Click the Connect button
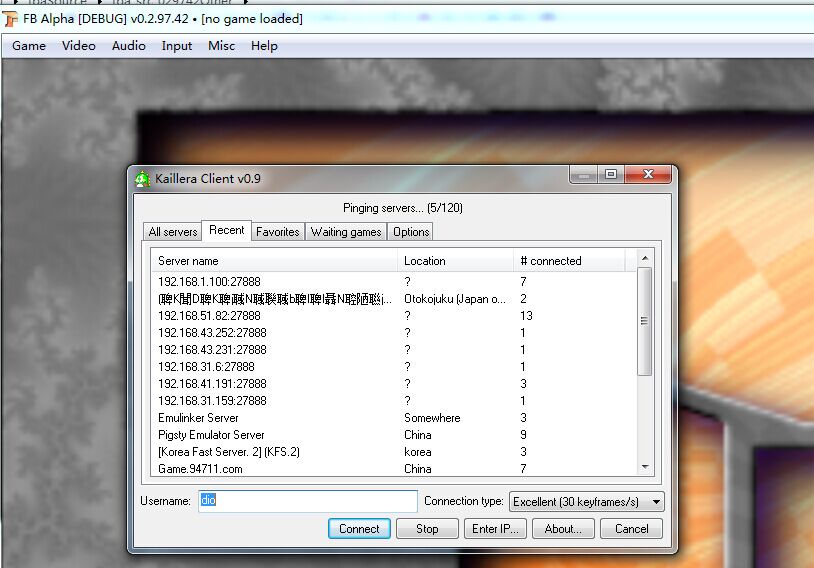 (359, 529)
